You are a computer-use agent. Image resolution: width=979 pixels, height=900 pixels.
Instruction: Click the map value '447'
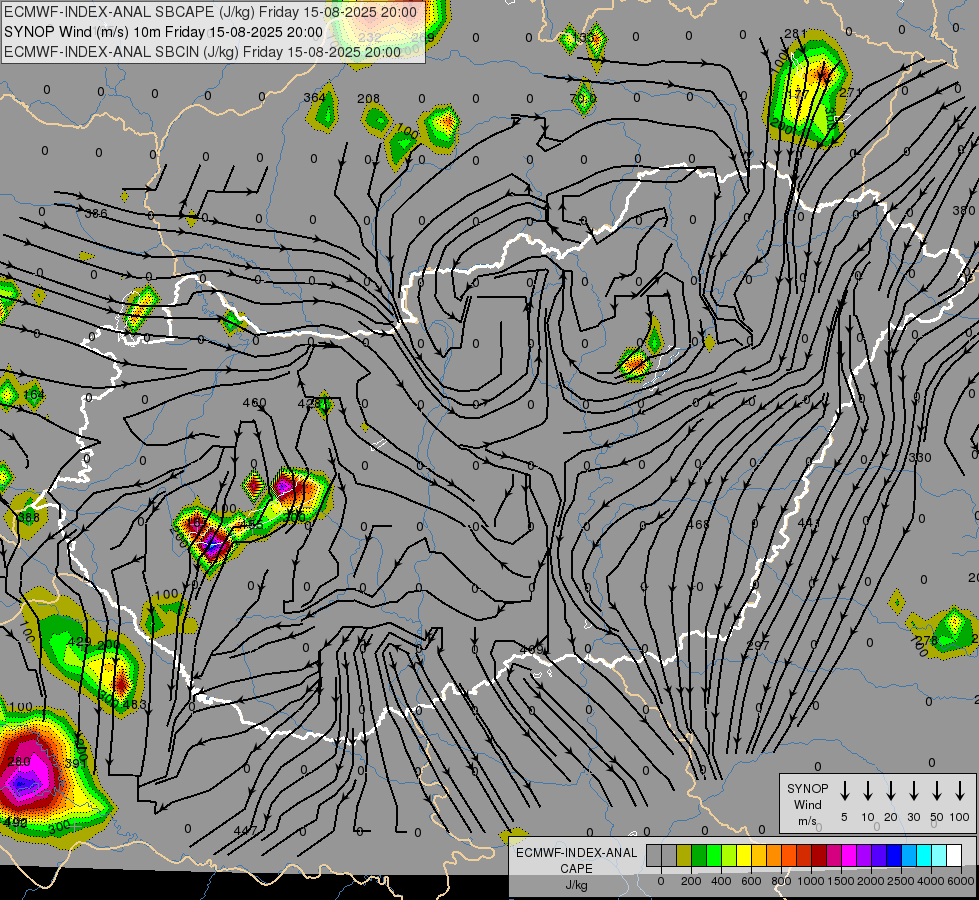245,831
